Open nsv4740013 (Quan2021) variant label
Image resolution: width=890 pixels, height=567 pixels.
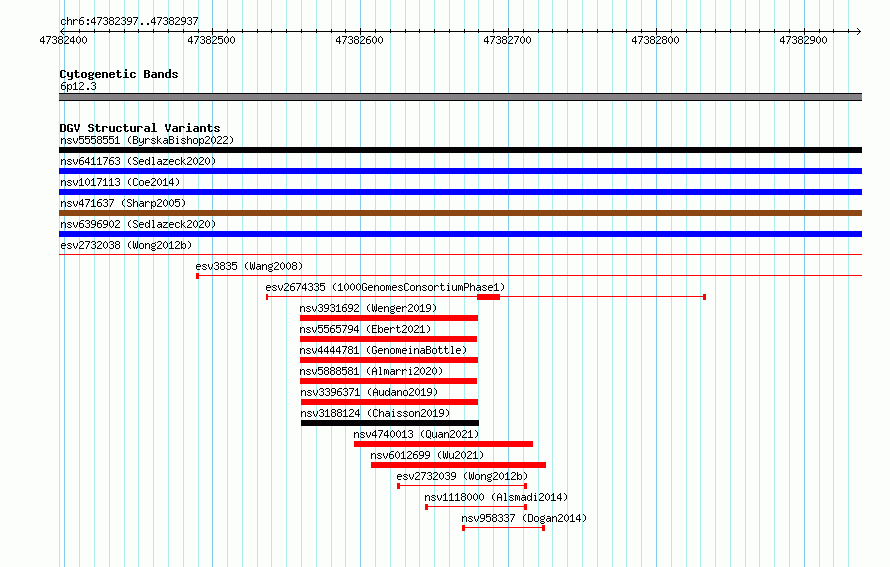(x=416, y=434)
